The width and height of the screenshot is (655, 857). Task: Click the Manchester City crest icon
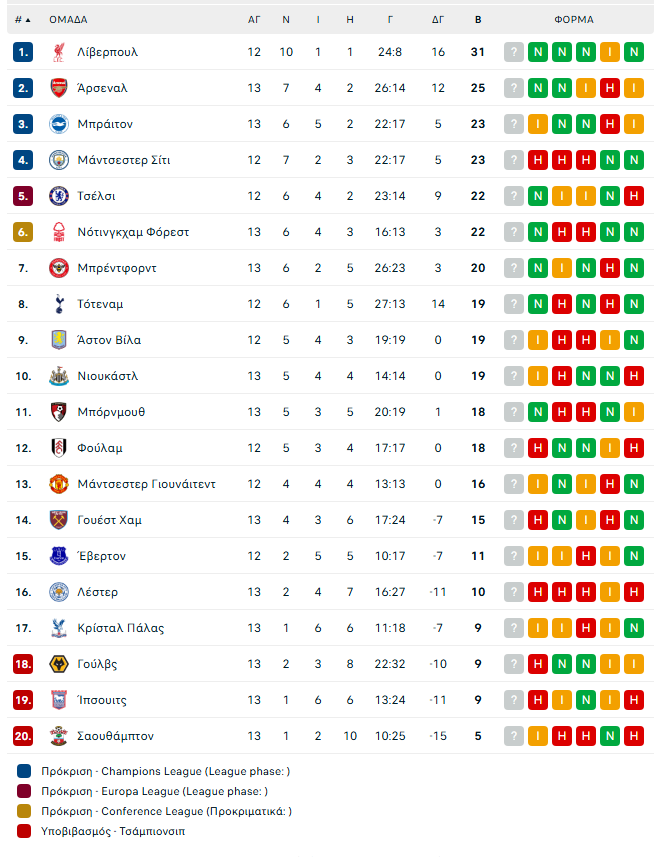[x=58, y=160]
